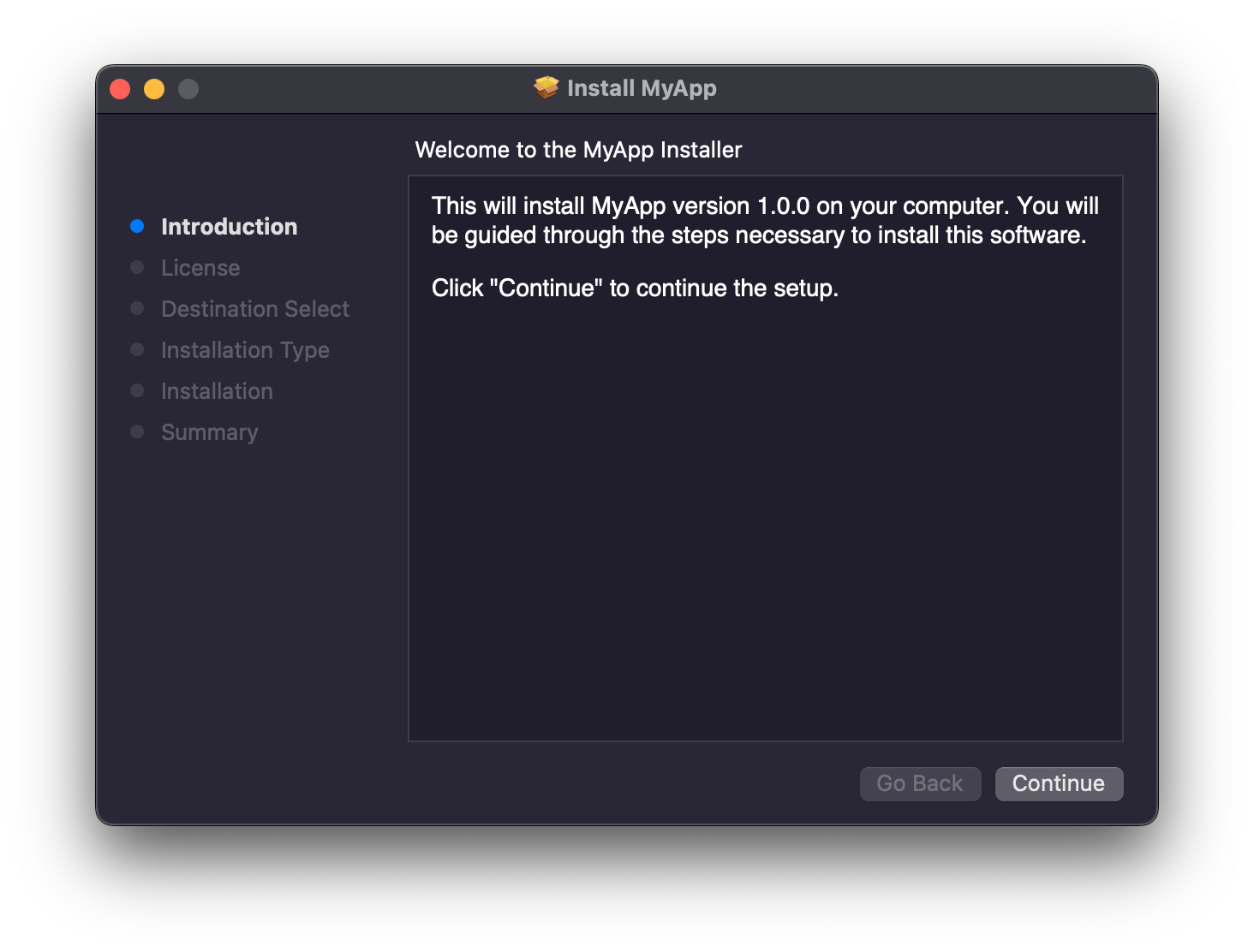Image resolution: width=1254 pixels, height=952 pixels.
Task: Select the Installation step label
Action: coord(216,390)
